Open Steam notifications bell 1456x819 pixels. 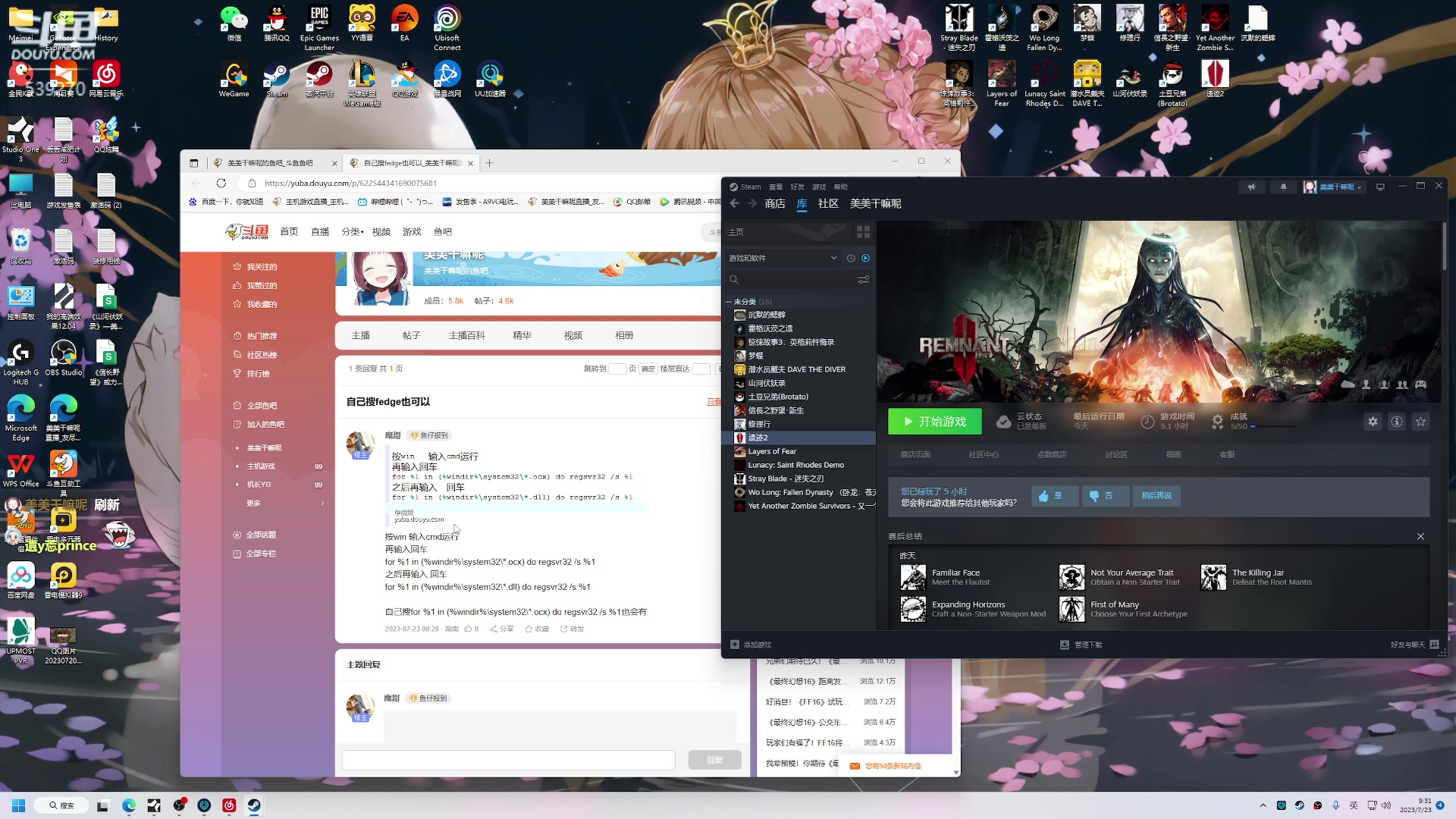[x=1283, y=187]
